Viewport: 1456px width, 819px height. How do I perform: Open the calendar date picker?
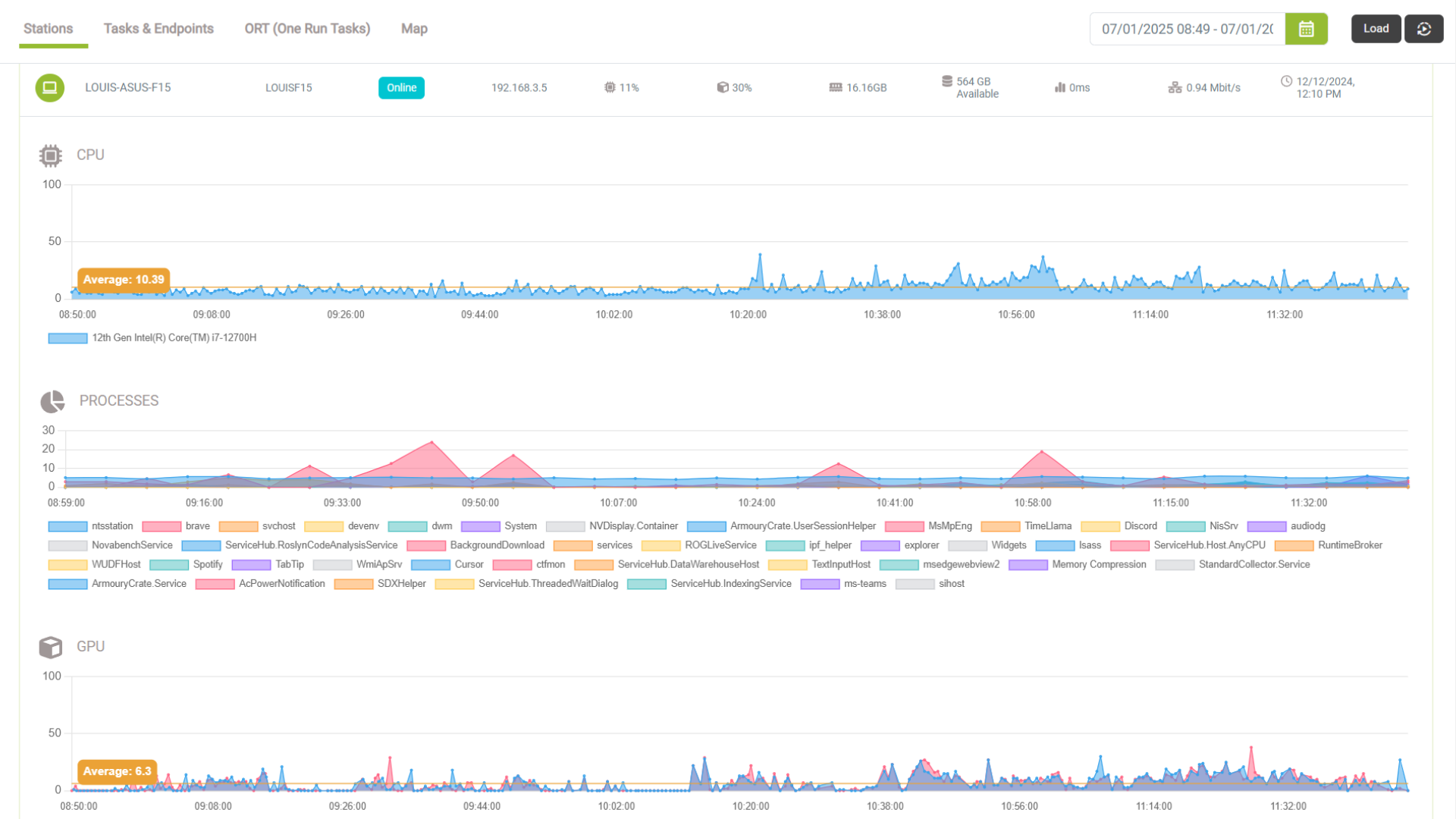point(1306,28)
